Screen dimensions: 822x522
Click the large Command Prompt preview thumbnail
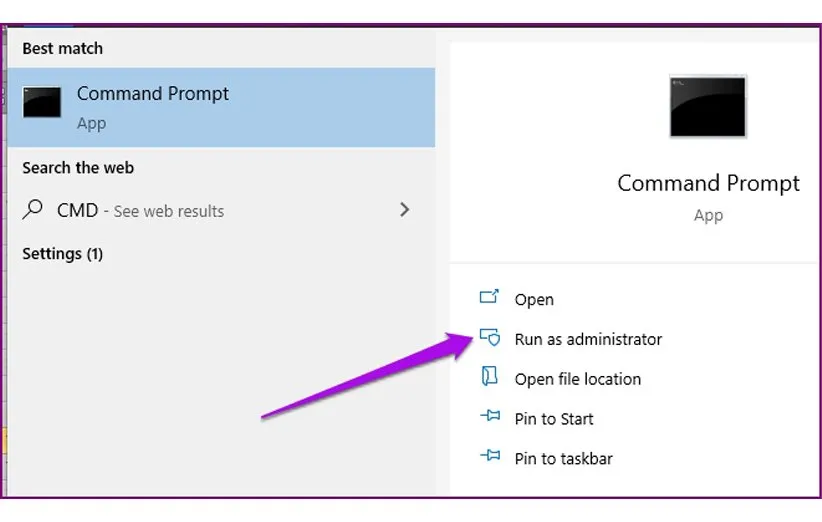[708, 106]
